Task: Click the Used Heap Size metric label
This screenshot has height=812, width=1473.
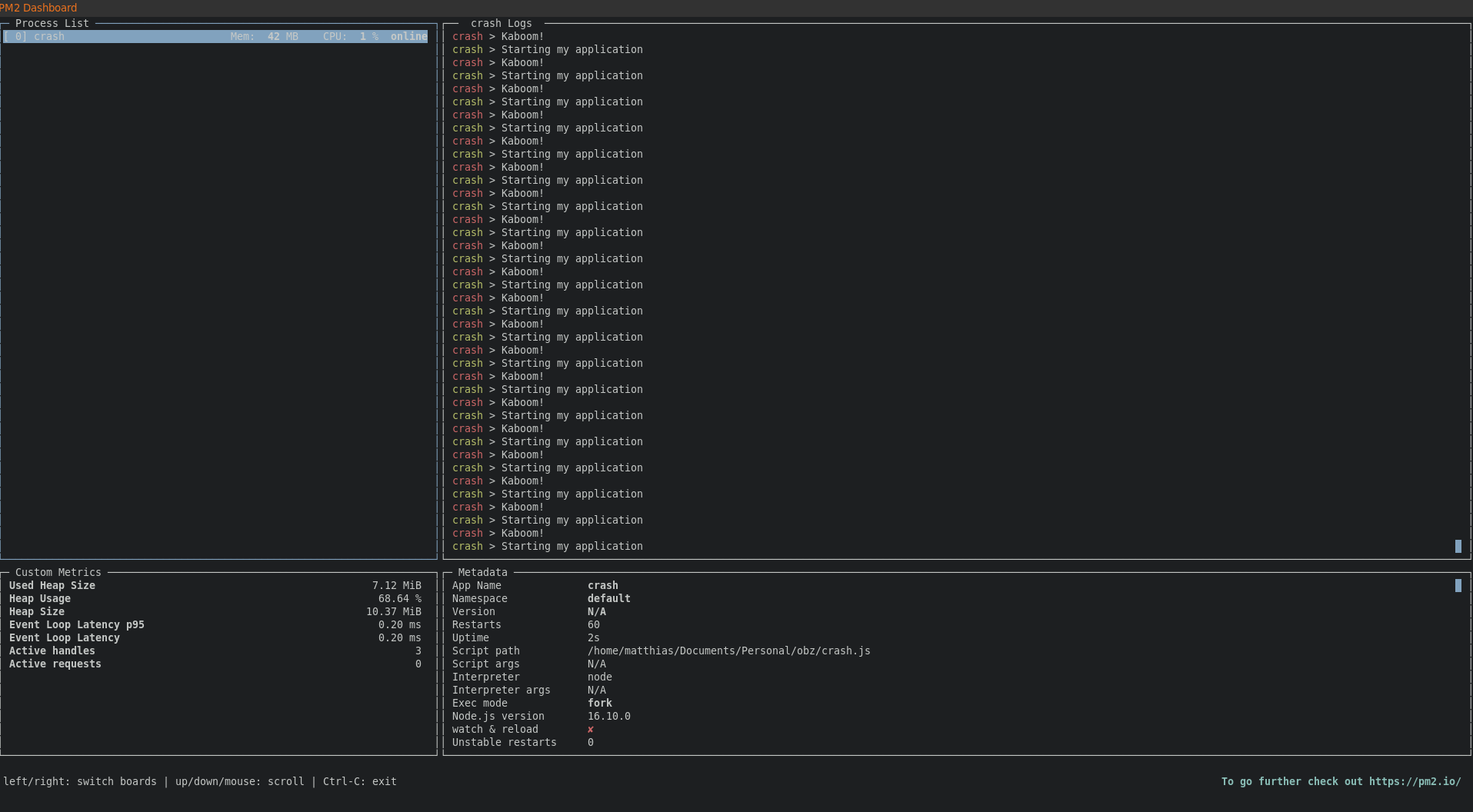Action: point(52,585)
